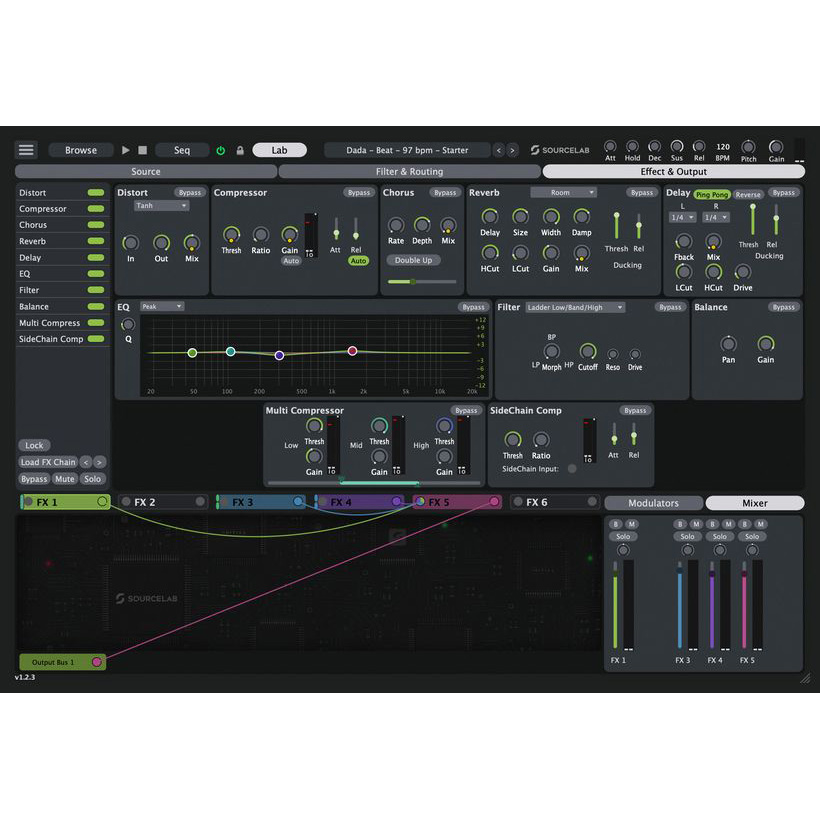This screenshot has height=820, width=820.
Task: Start playback with the play button
Action: (x=126, y=150)
